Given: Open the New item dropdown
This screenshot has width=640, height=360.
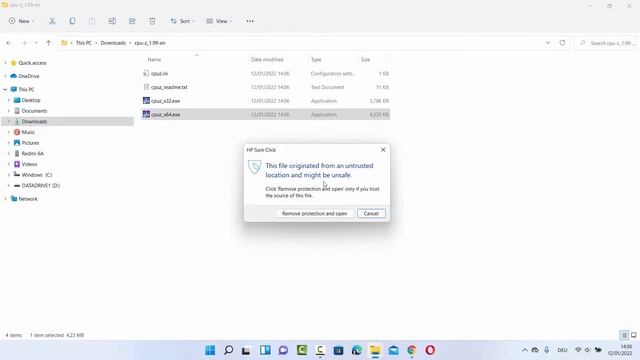Looking at the screenshot, I should click(21, 21).
